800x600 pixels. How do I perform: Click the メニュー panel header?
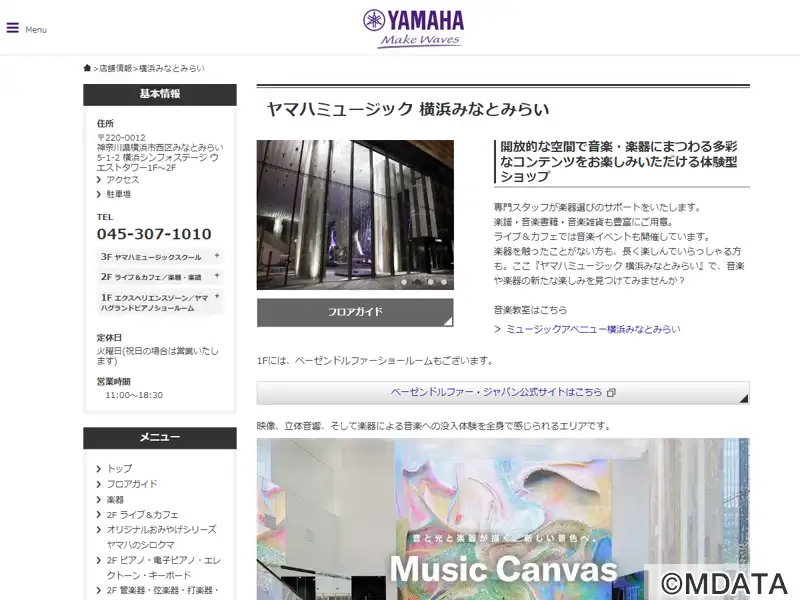pyautogui.click(x=160, y=438)
